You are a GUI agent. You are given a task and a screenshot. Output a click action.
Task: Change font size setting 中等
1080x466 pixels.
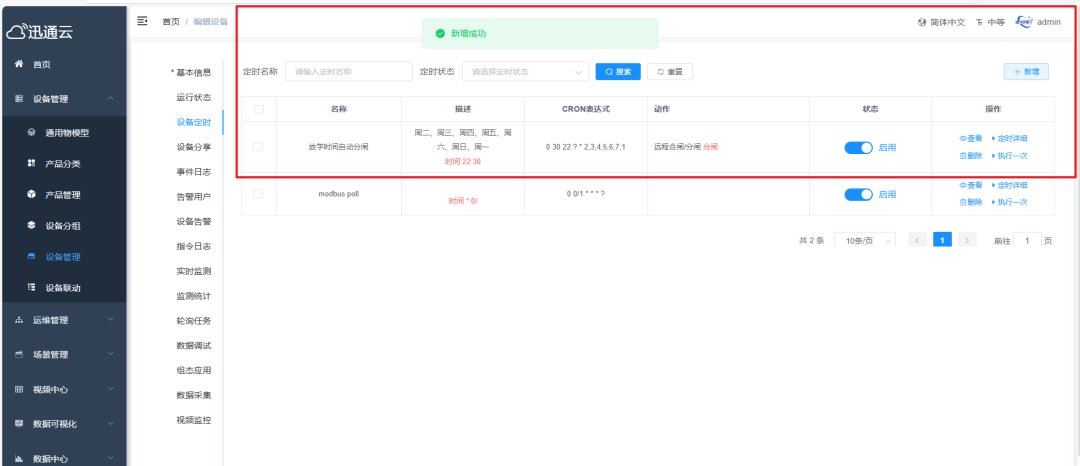click(x=990, y=22)
